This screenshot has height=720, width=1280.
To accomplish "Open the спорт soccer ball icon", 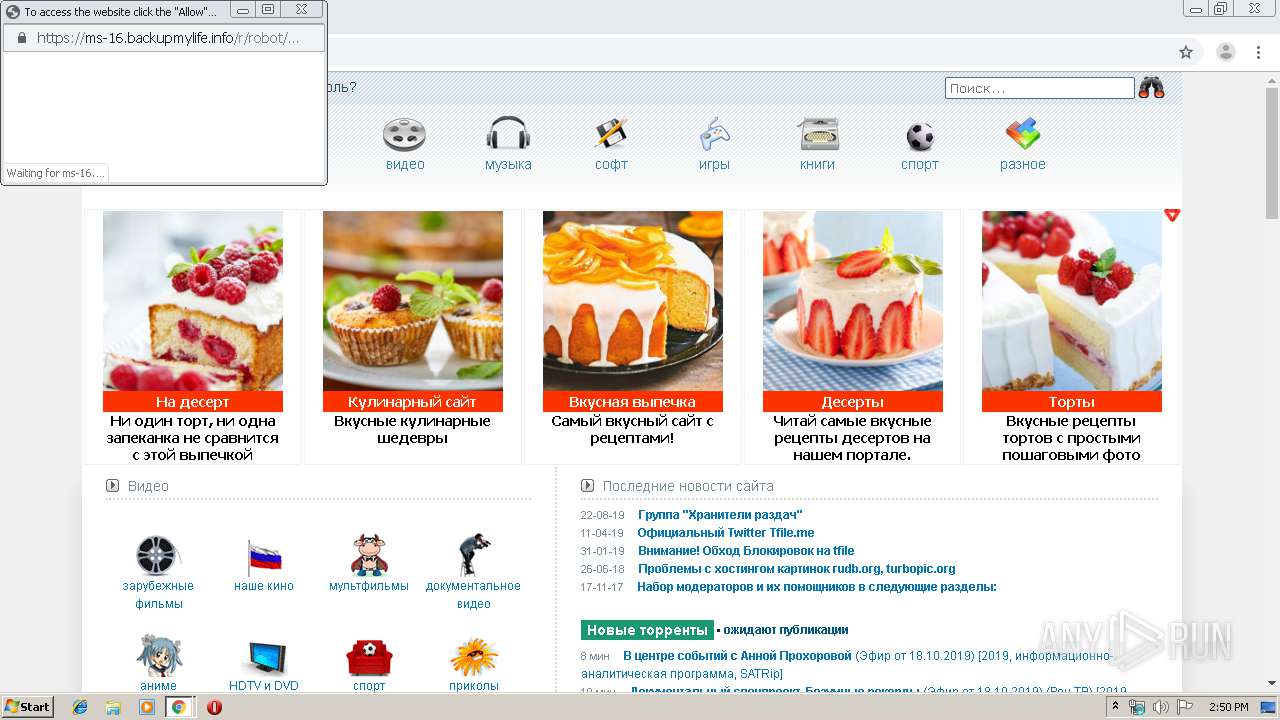I will (x=920, y=136).
